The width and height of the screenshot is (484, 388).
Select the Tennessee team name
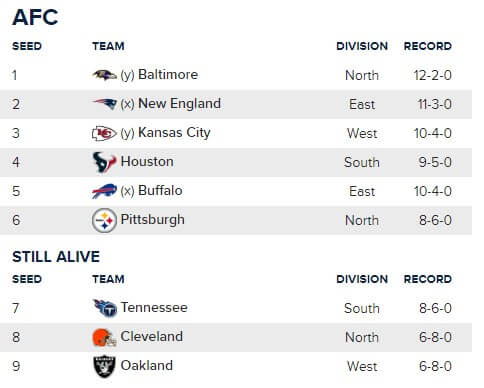click(x=154, y=307)
